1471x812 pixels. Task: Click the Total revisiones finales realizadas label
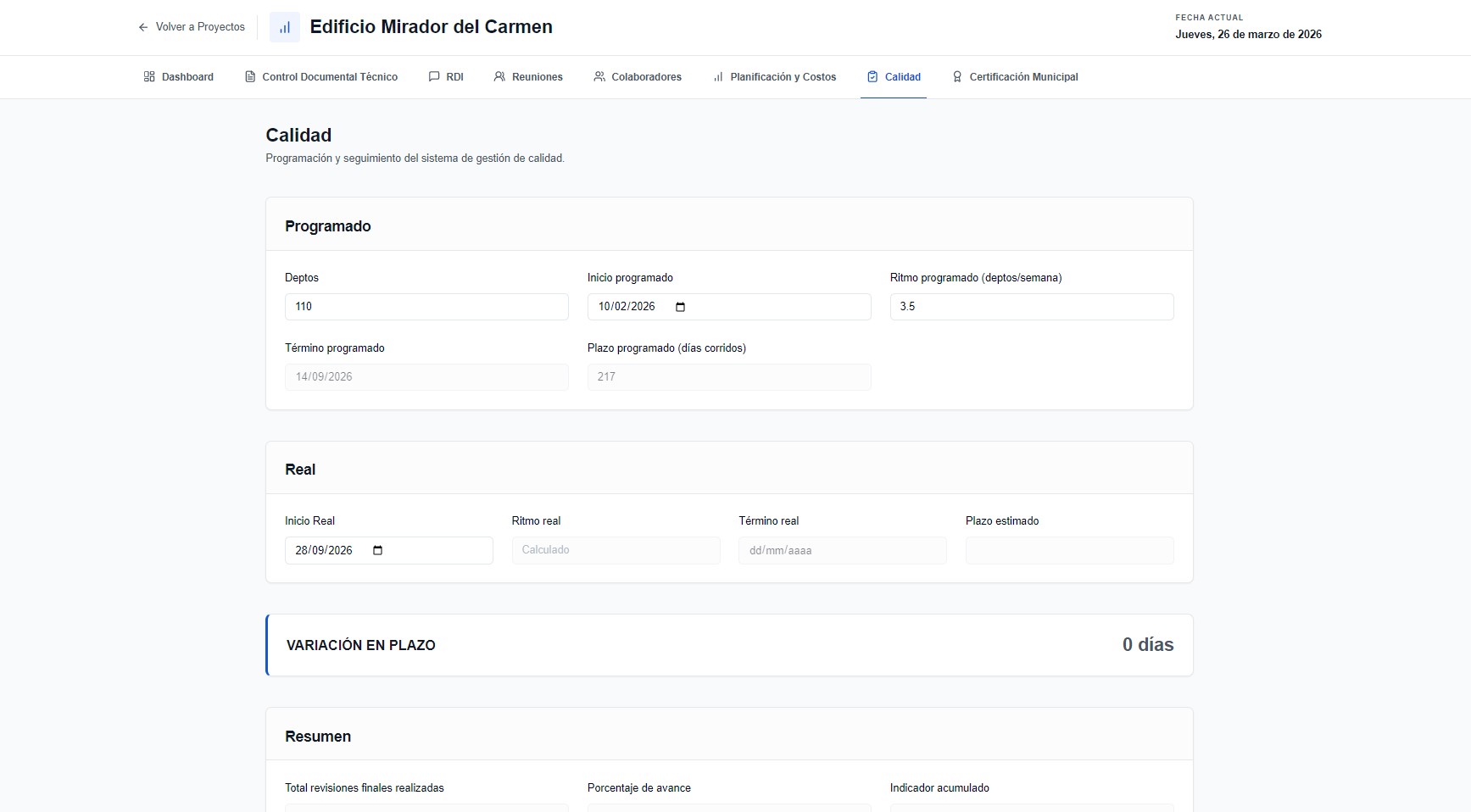coord(365,788)
